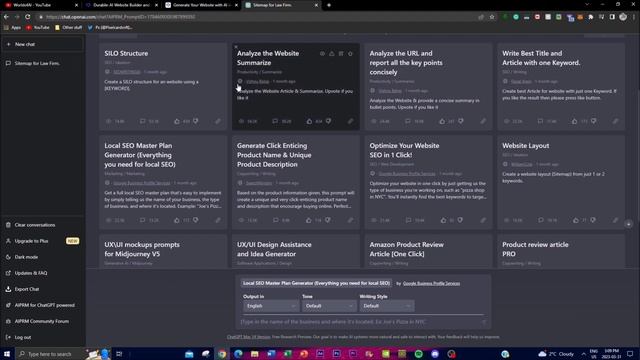Add Analyze the Website prompt to a list
This screenshot has width=640, height=360.
[341, 53]
